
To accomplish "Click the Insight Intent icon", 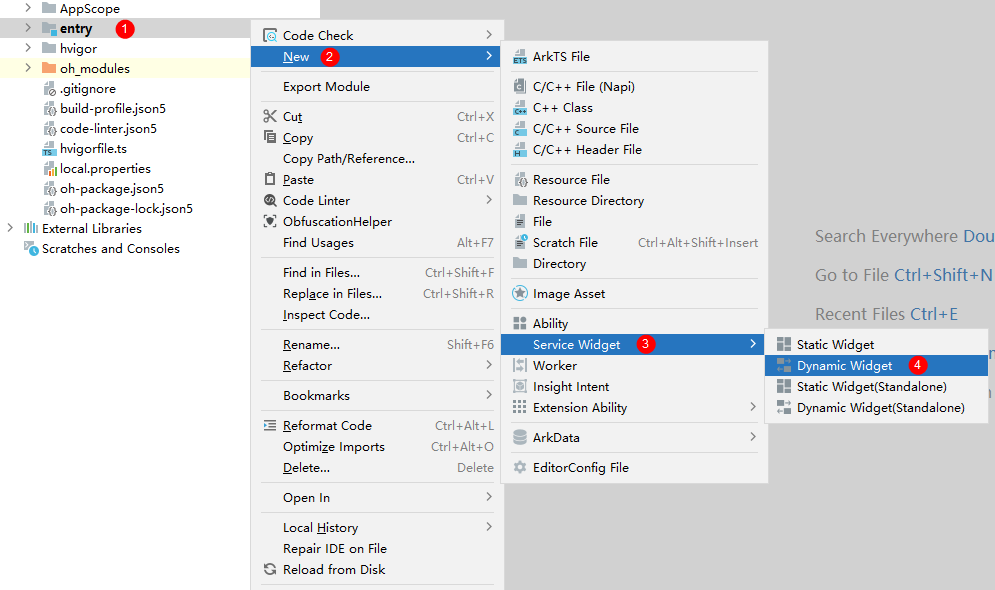I will (x=519, y=387).
